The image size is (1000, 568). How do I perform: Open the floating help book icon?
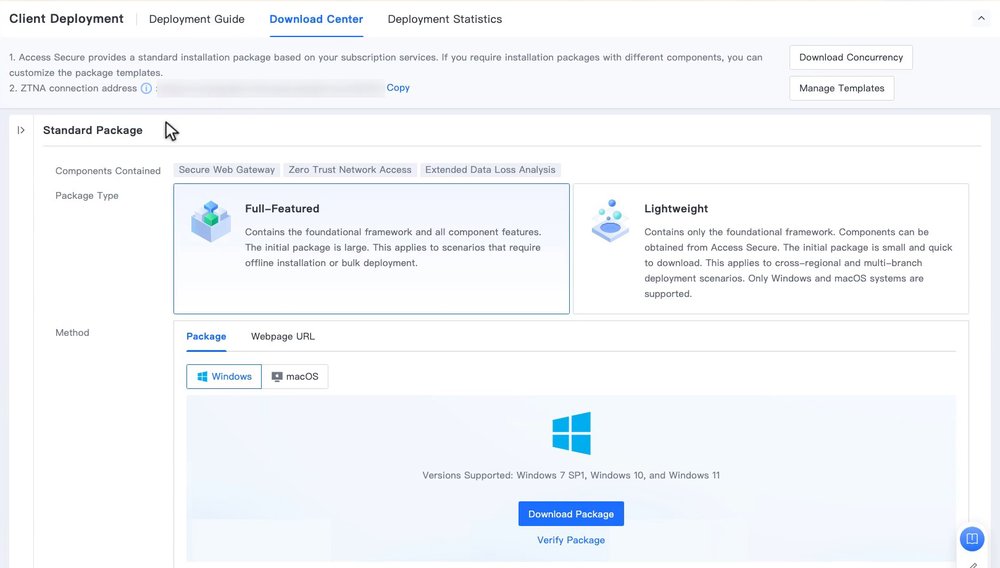click(972, 539)
